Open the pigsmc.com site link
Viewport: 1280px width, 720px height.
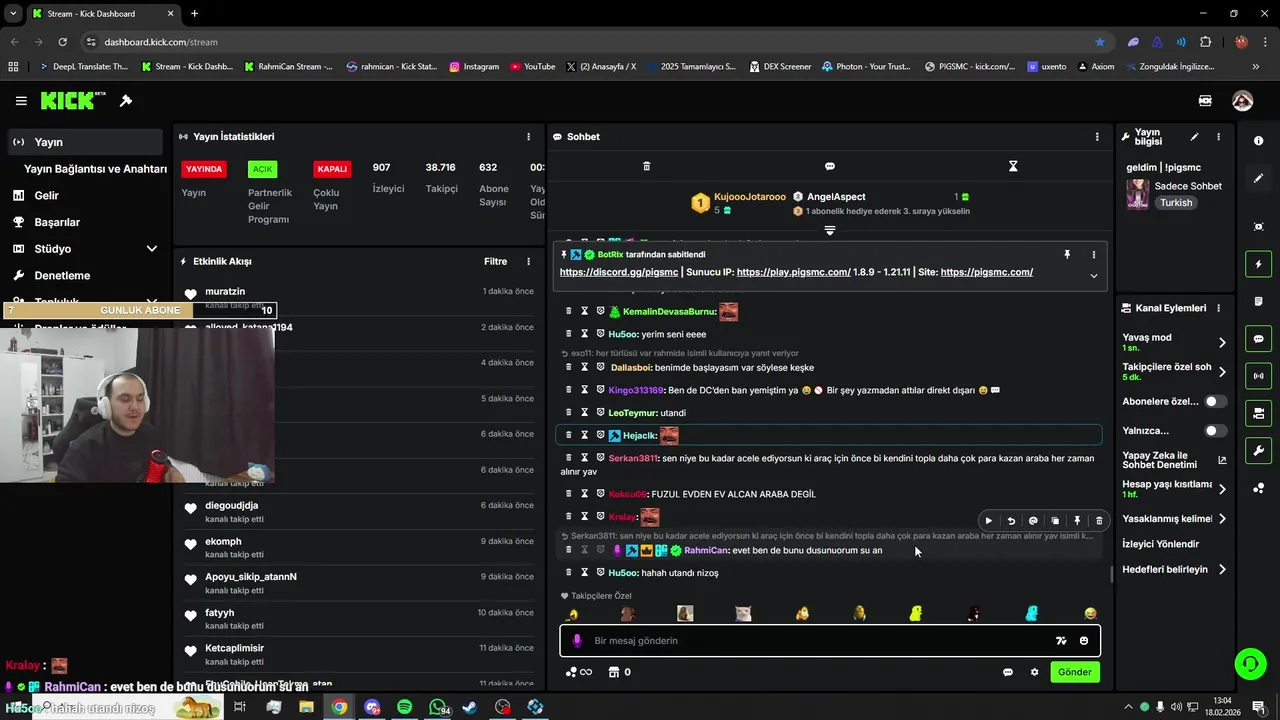(987, 272)
